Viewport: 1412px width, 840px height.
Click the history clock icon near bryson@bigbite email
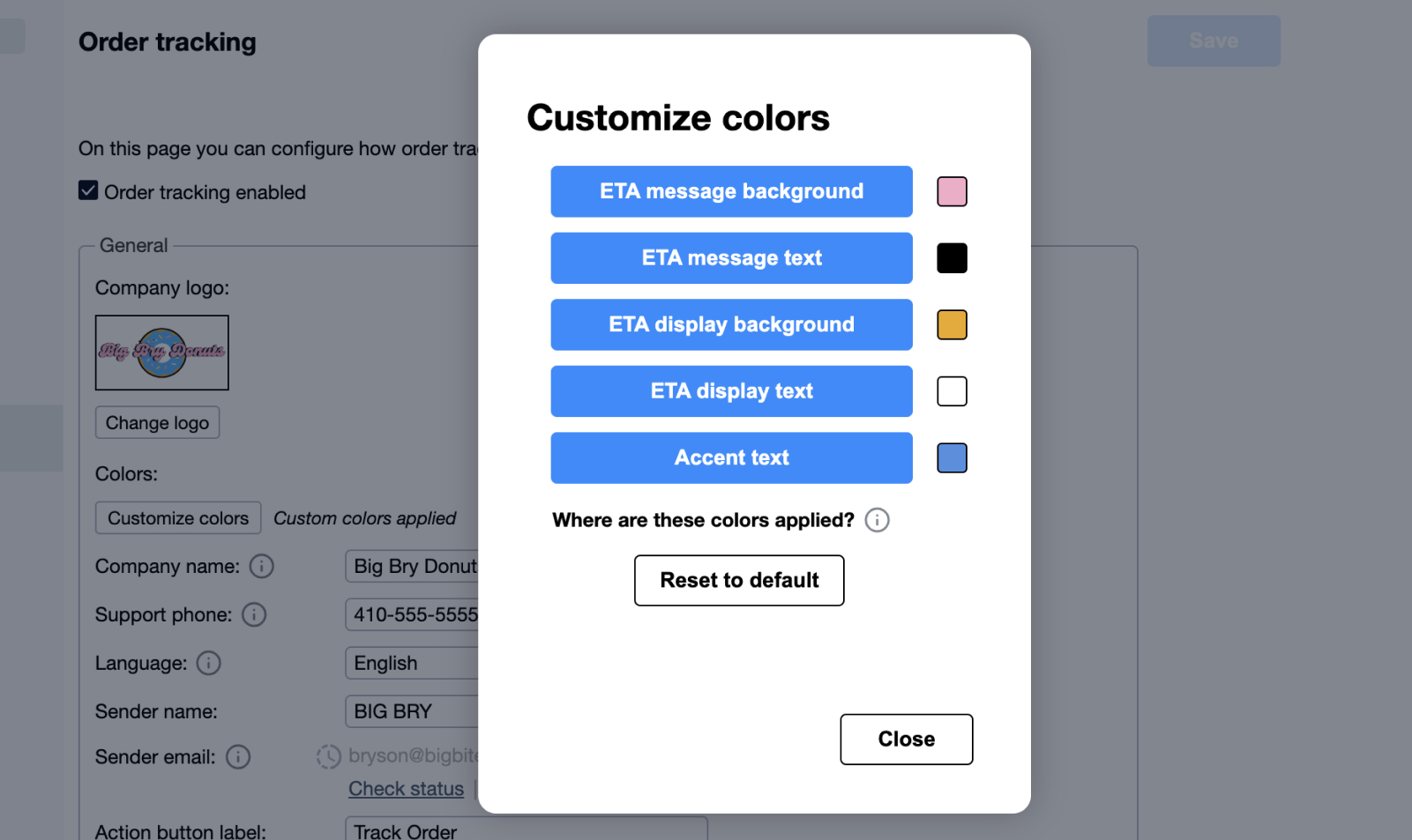[x=328, y=756]
